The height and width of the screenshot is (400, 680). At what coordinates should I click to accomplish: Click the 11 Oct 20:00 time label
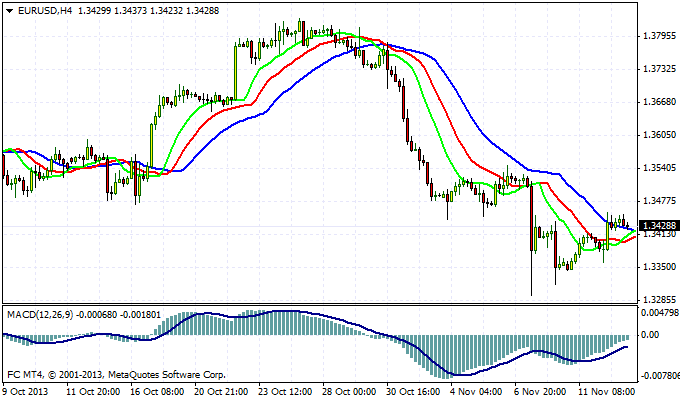point(93,392)
